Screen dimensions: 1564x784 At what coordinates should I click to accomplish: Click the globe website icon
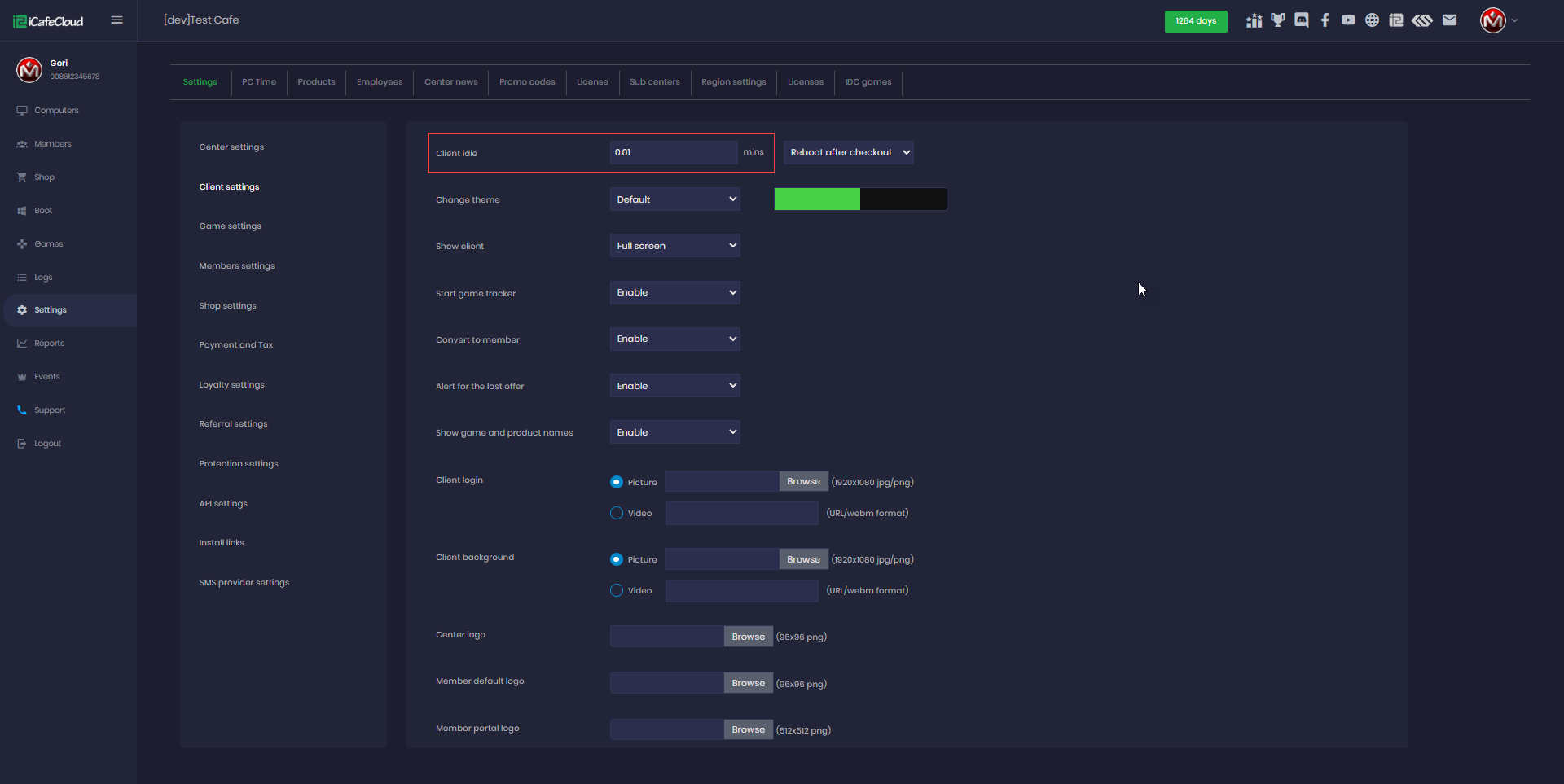[x=1373, y=20]
